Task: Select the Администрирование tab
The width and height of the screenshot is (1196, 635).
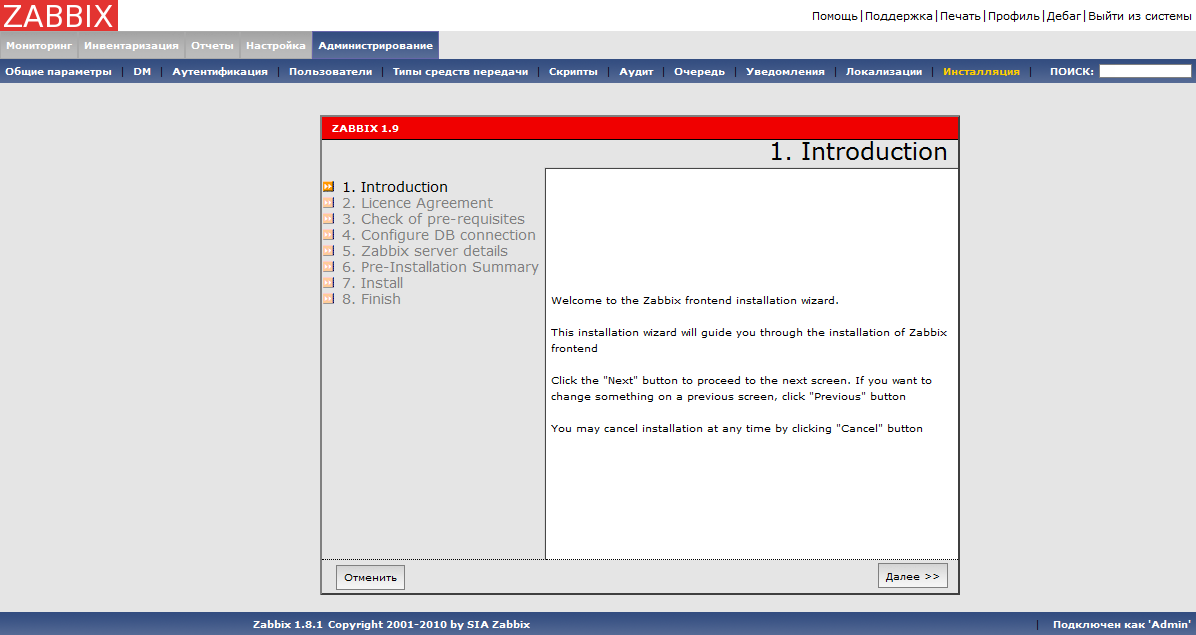Action: [375, 46]
